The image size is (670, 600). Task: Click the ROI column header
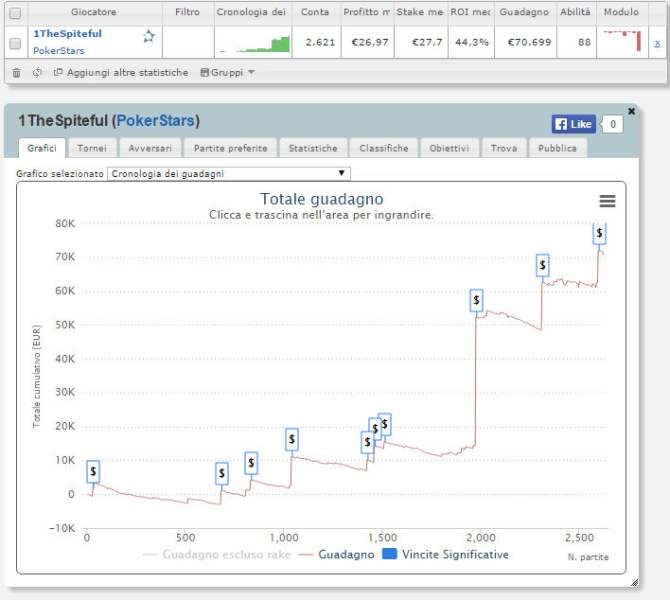point(470,12)
